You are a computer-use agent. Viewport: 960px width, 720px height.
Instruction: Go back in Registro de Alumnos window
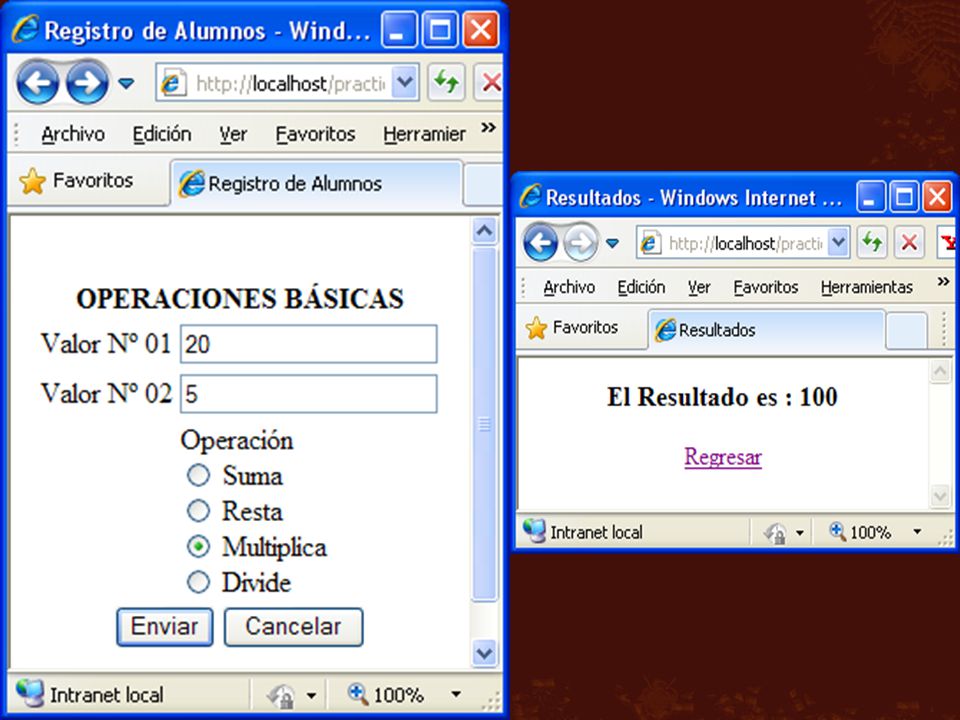[x=38, y=82]
